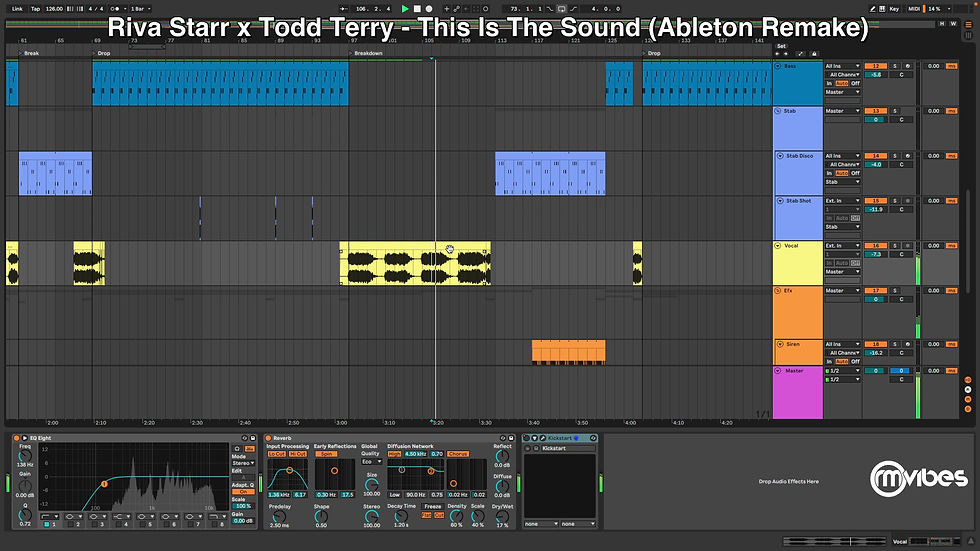Screen dimensions: 980x551
Task: Jump to the first Drop locator
Action: coord(103,53)
